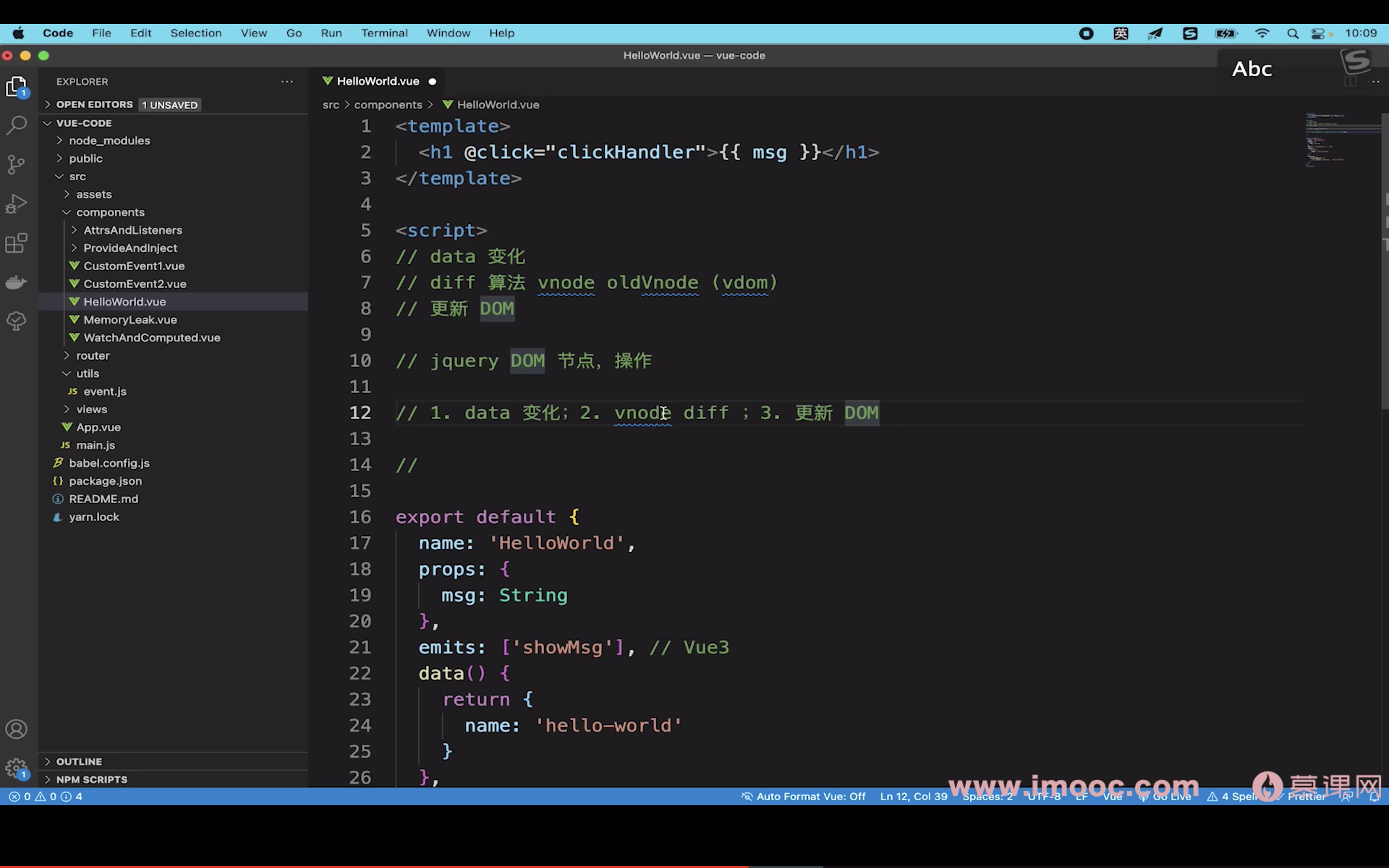Collapse the components folder
1389x868 pixels.
[x=110, y=212]
